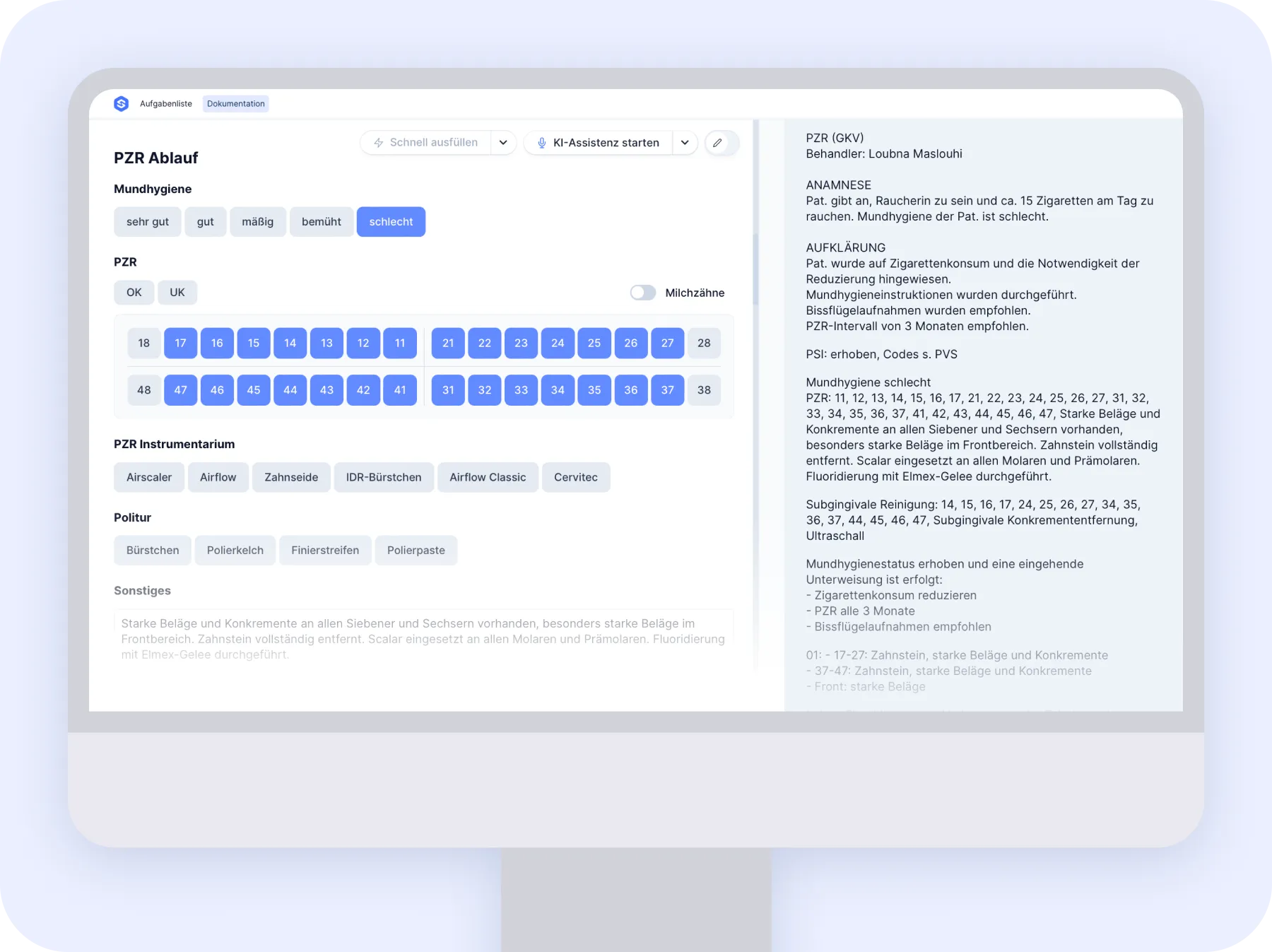The height and width of the screenshot is (952, 1272).
Task: Open the KI-Assistenz starten dropdown arrow
Action: [x=684, y=142]
